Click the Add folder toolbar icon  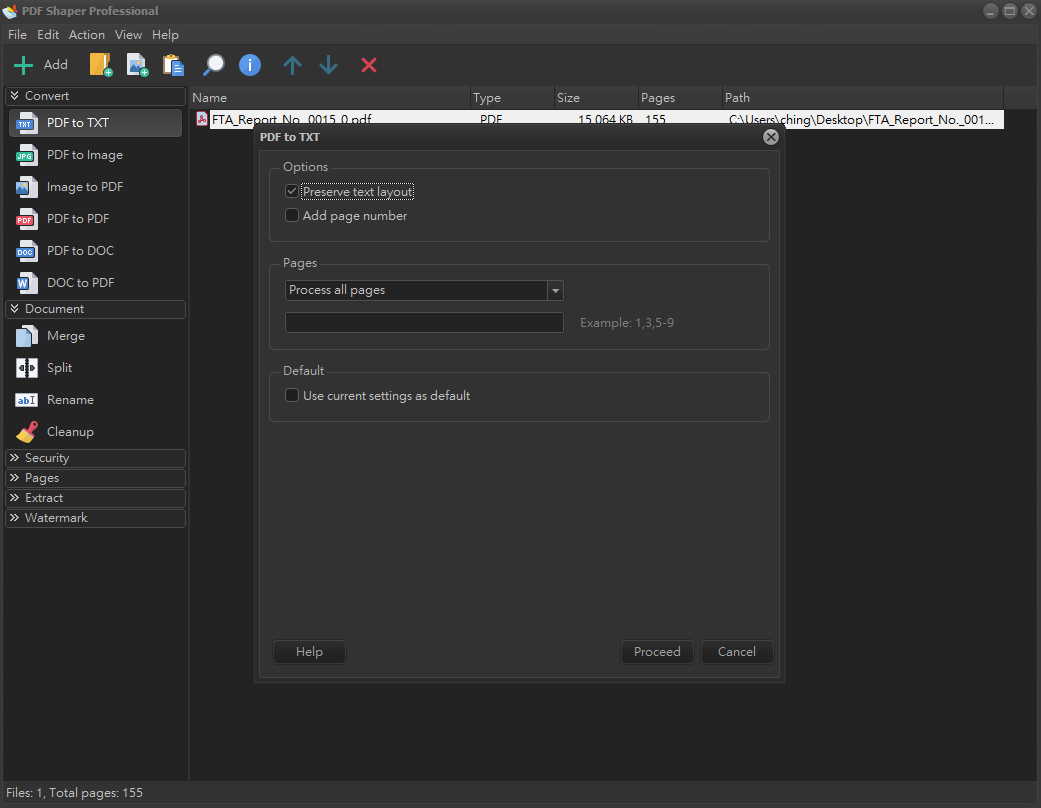[101, 65]
